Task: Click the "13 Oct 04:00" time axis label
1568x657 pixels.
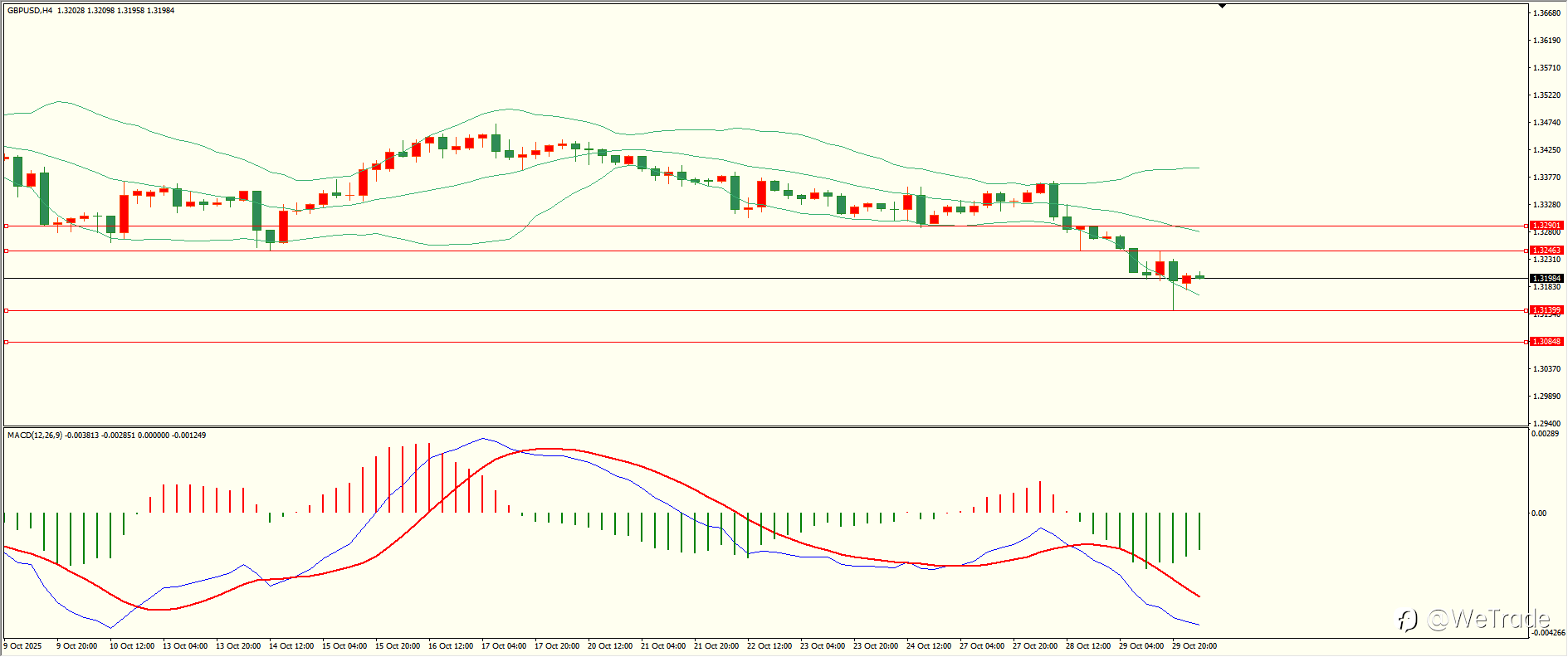Action: coord(185,646)
